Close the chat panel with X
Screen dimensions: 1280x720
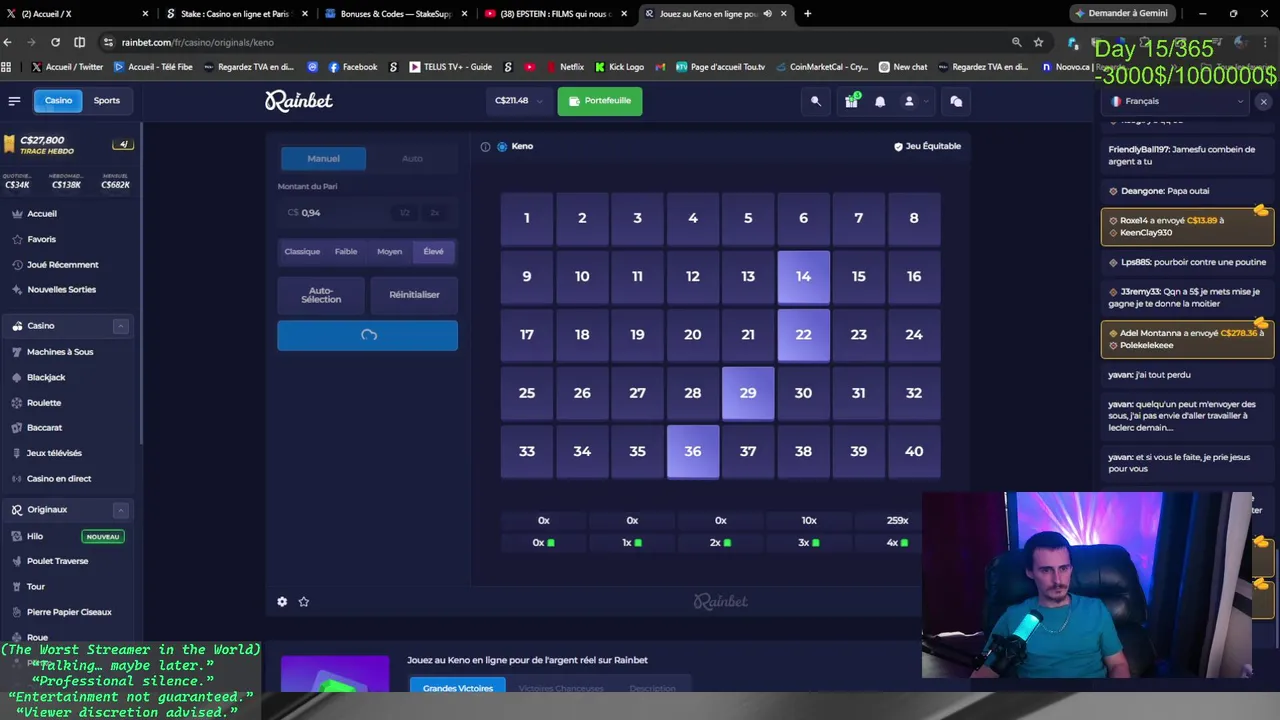click(x=1263, y=101)
